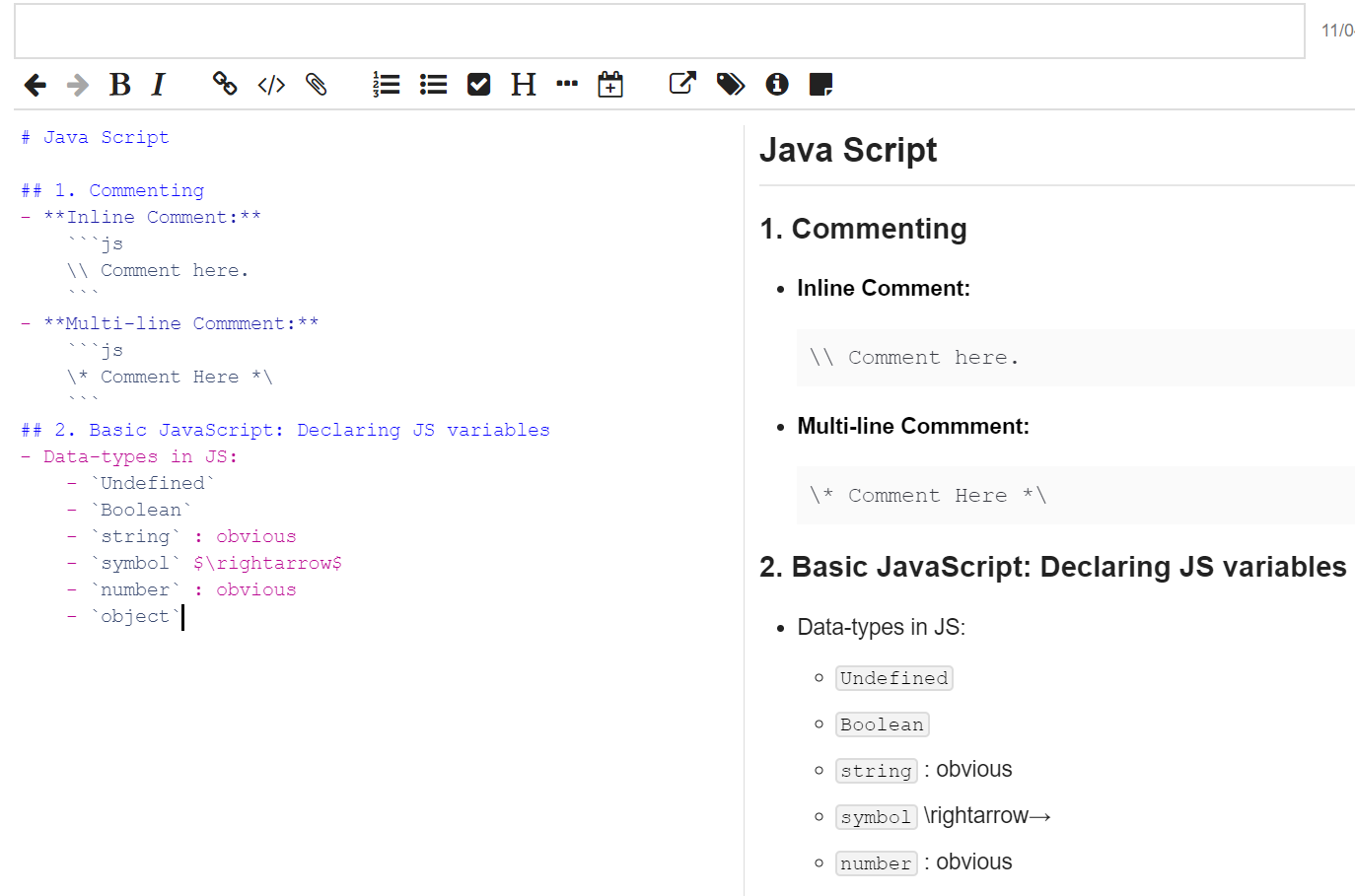Click preview heading 'Declaring JS variables'

[1193, 567]
